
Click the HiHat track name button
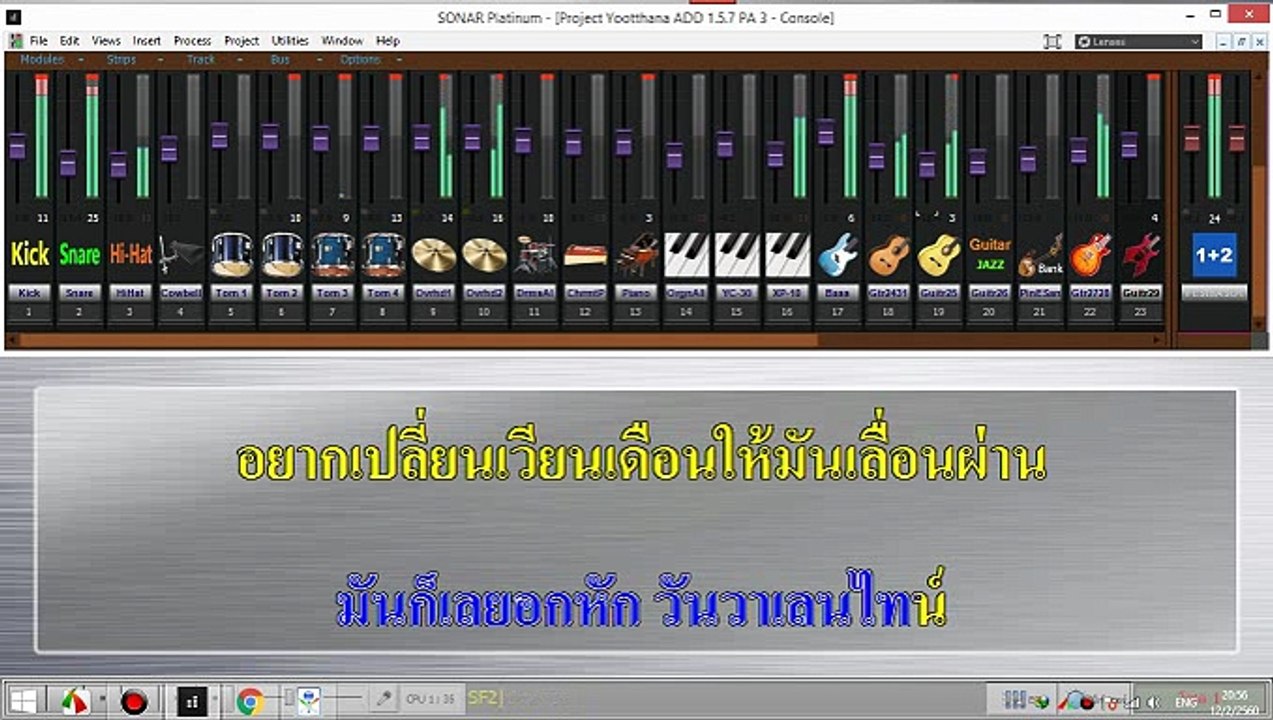pyautogui.click(x=131, y=293)
